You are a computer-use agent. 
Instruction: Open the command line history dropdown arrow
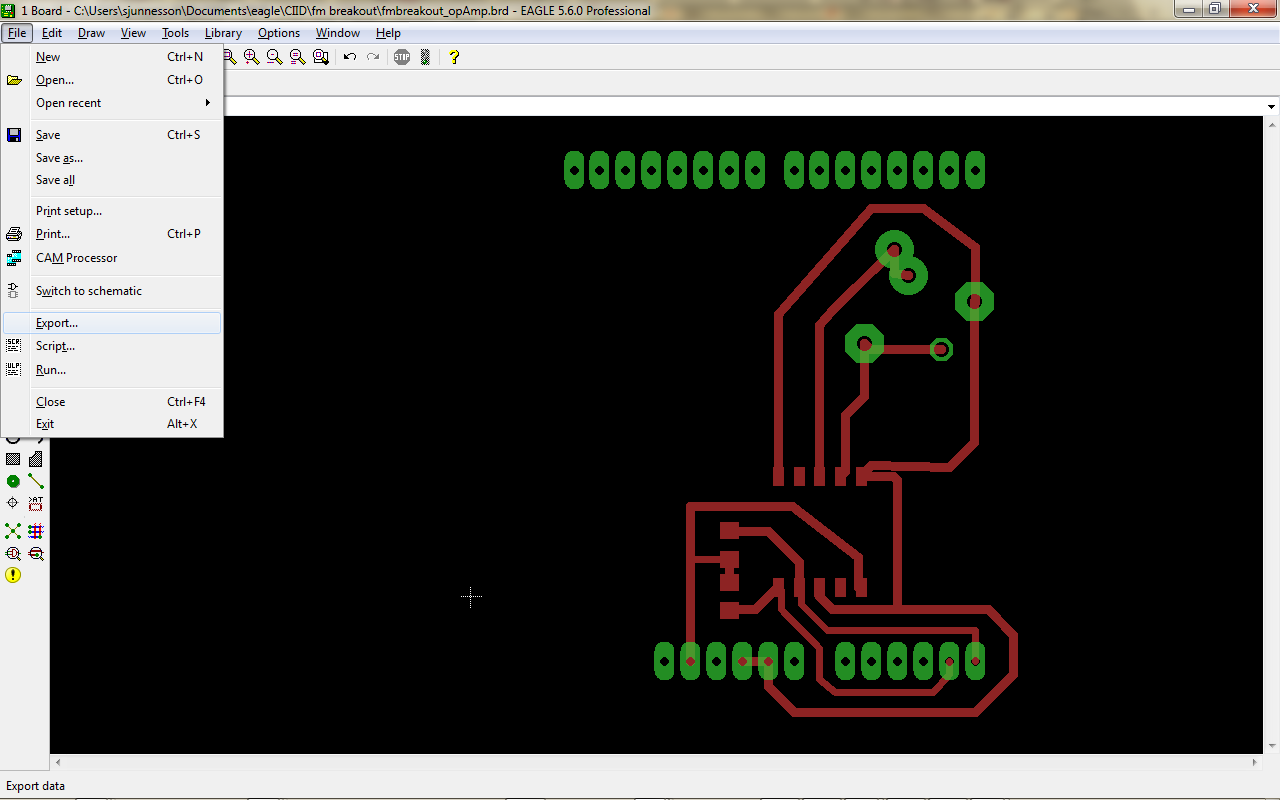(x=1271, y=107)
